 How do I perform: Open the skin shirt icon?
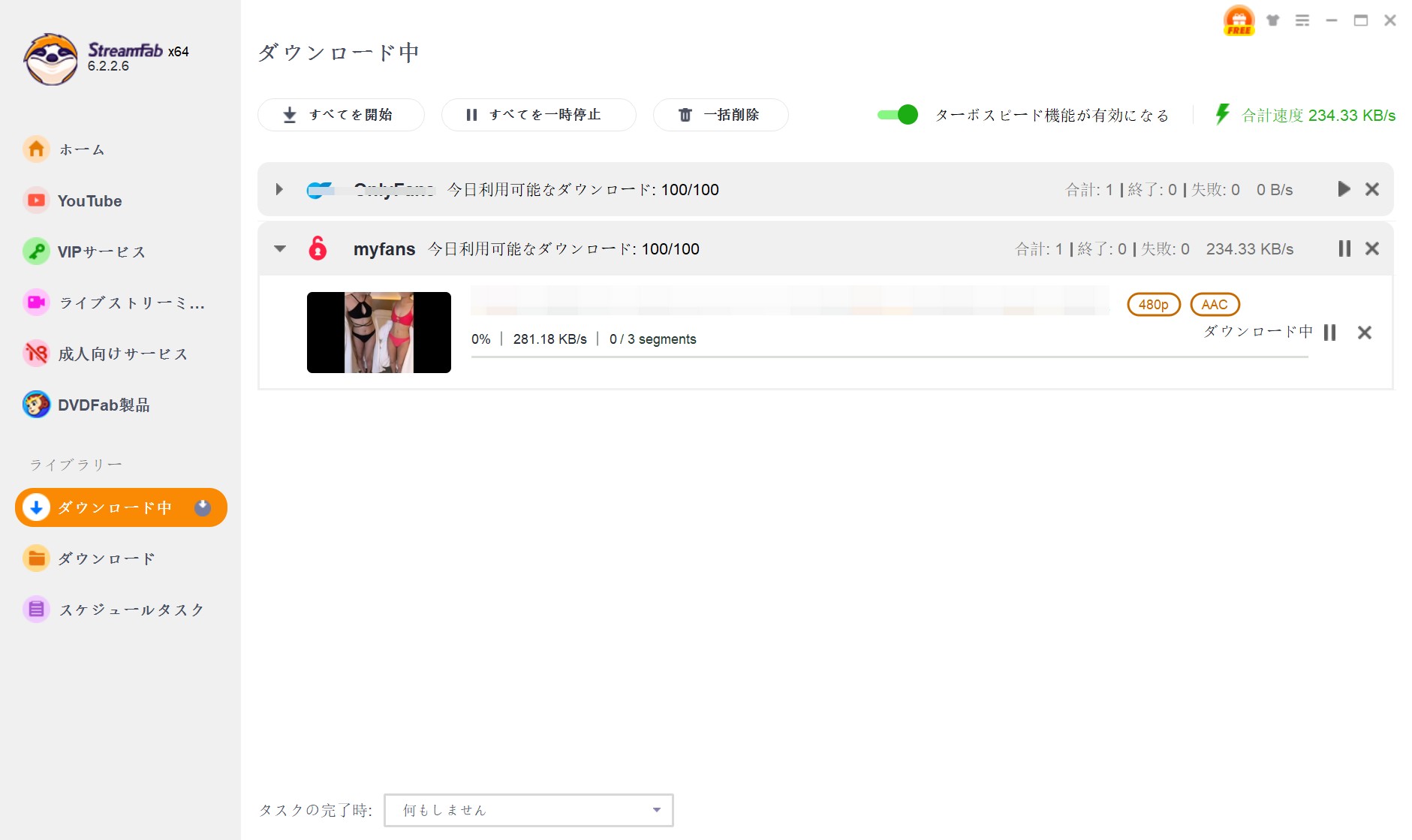click(1272, 20)
